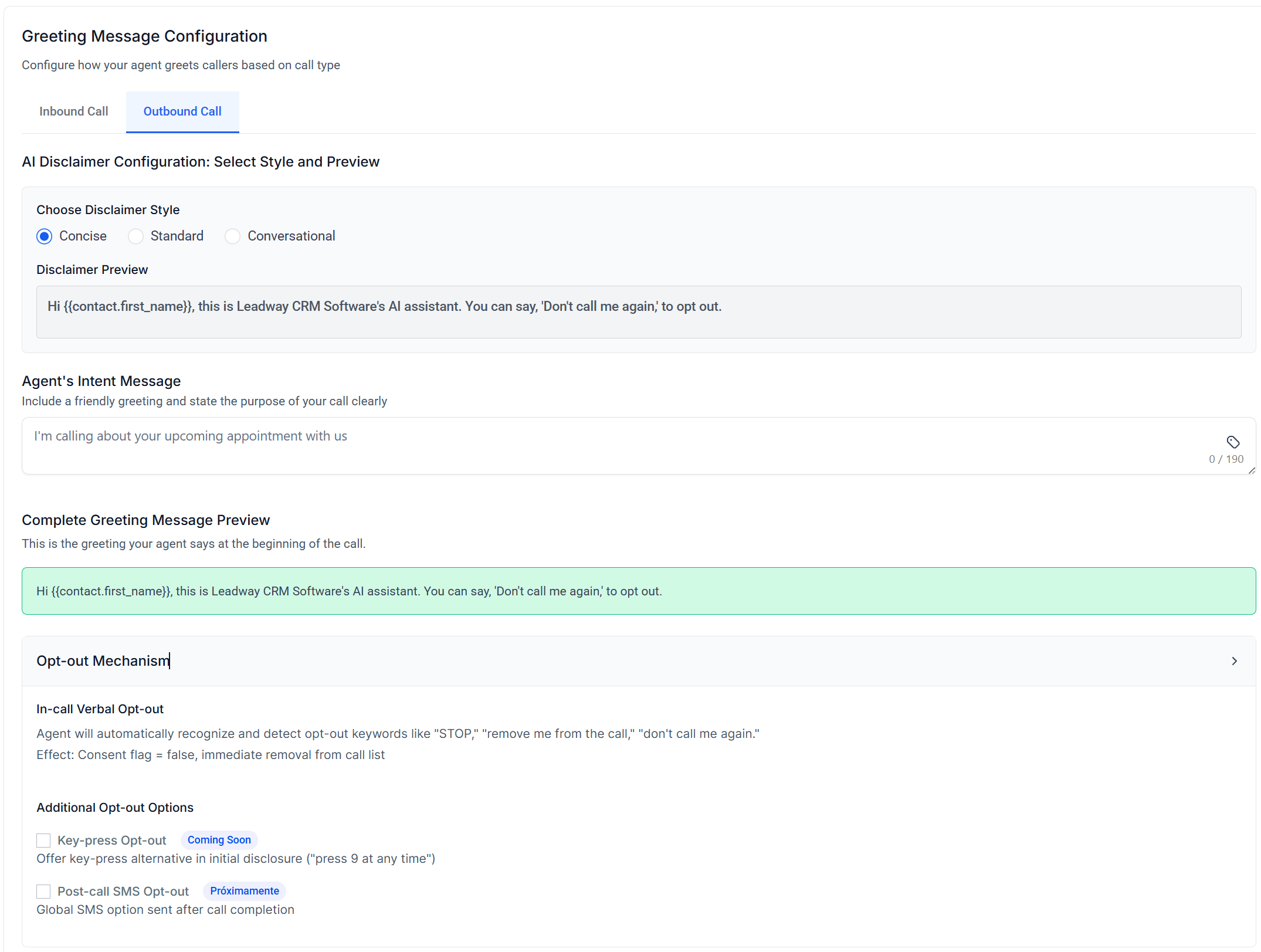The width and height of the screenshot is (1261, 952).
Task: Click the 0 / 190 character counter
Action: coord(1226,459)
